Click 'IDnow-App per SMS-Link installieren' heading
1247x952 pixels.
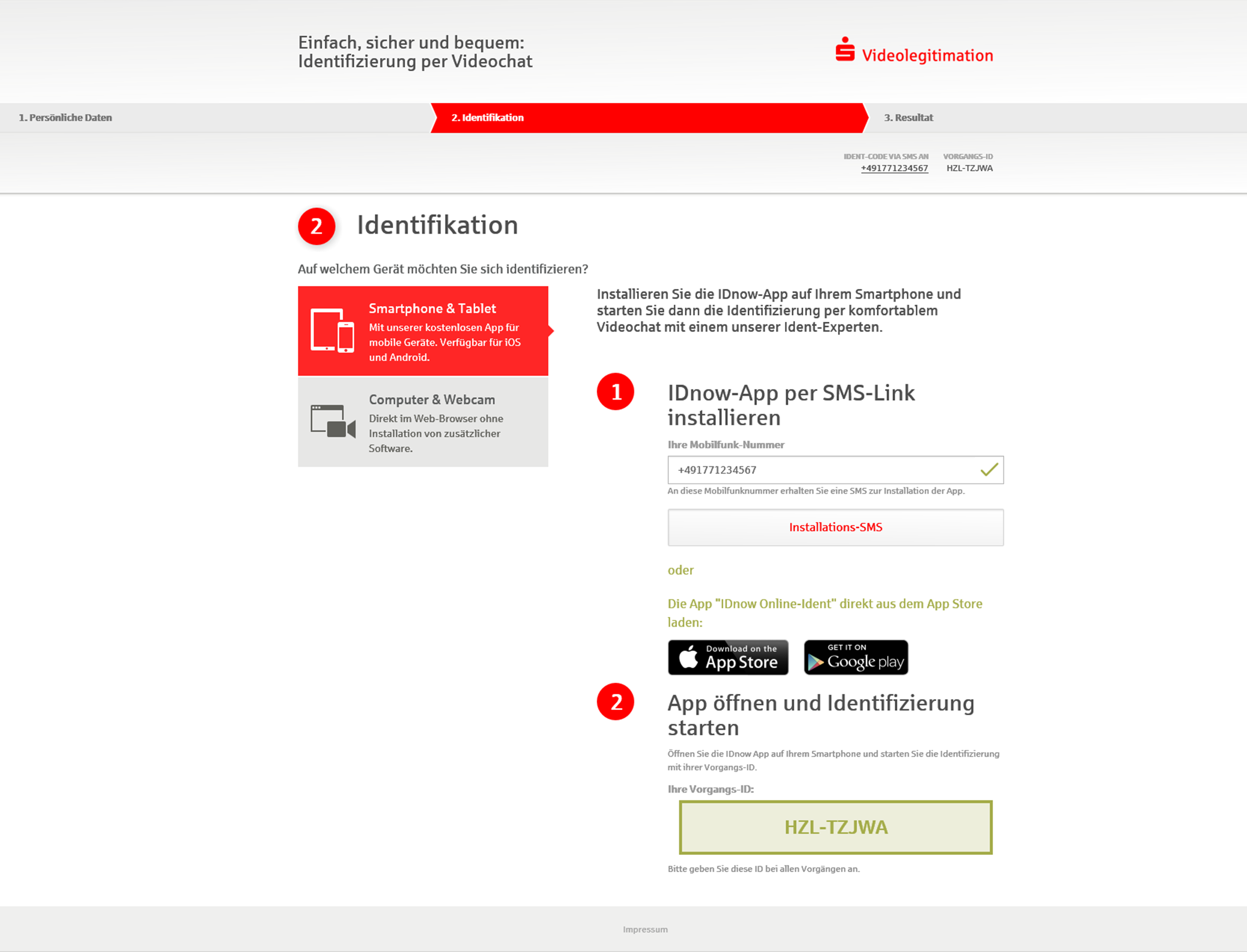tap(791, 405)
